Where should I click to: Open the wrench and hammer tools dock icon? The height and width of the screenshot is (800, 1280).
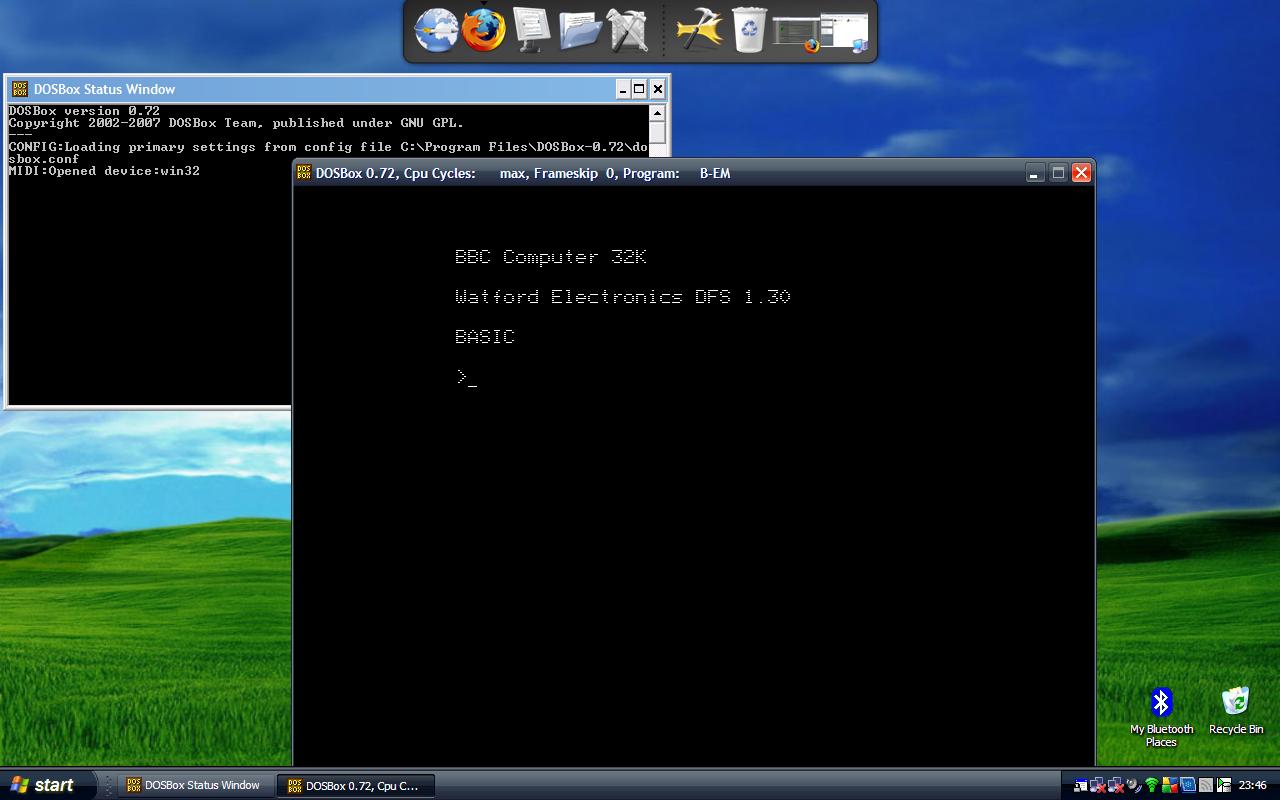628,30
